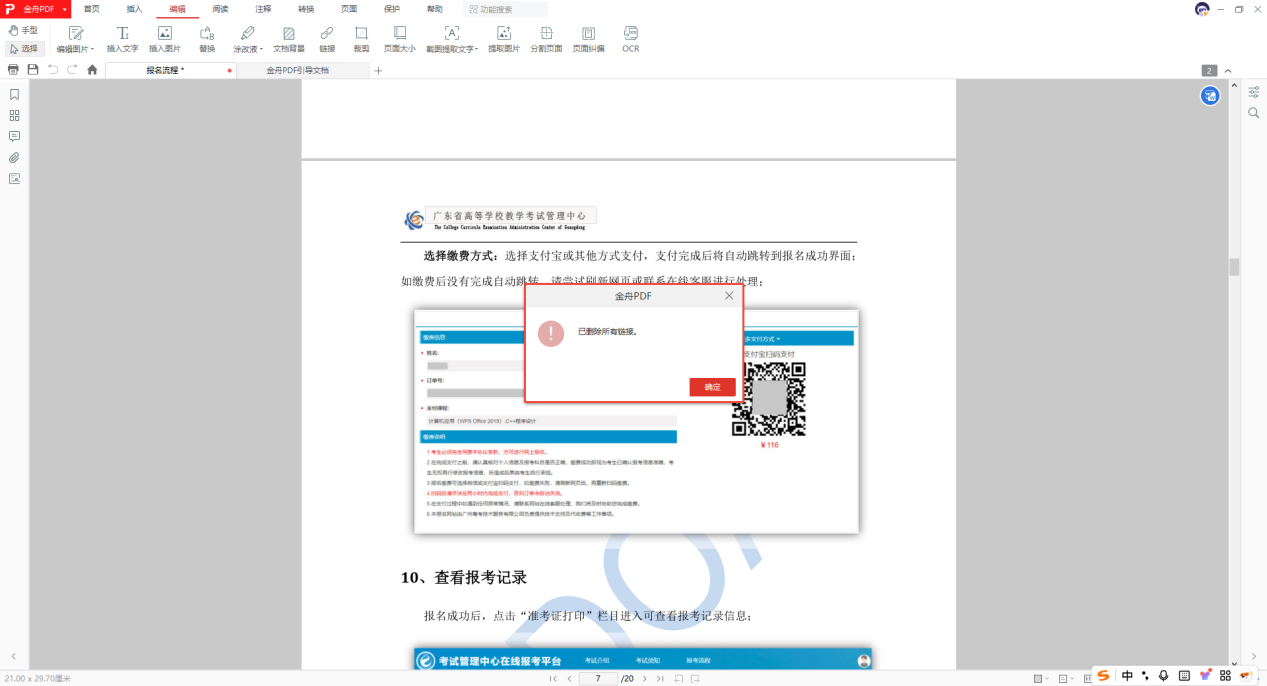Toggle Chinese input mode 中 indicator
Screen dimensions: 1267x686
1127,676
